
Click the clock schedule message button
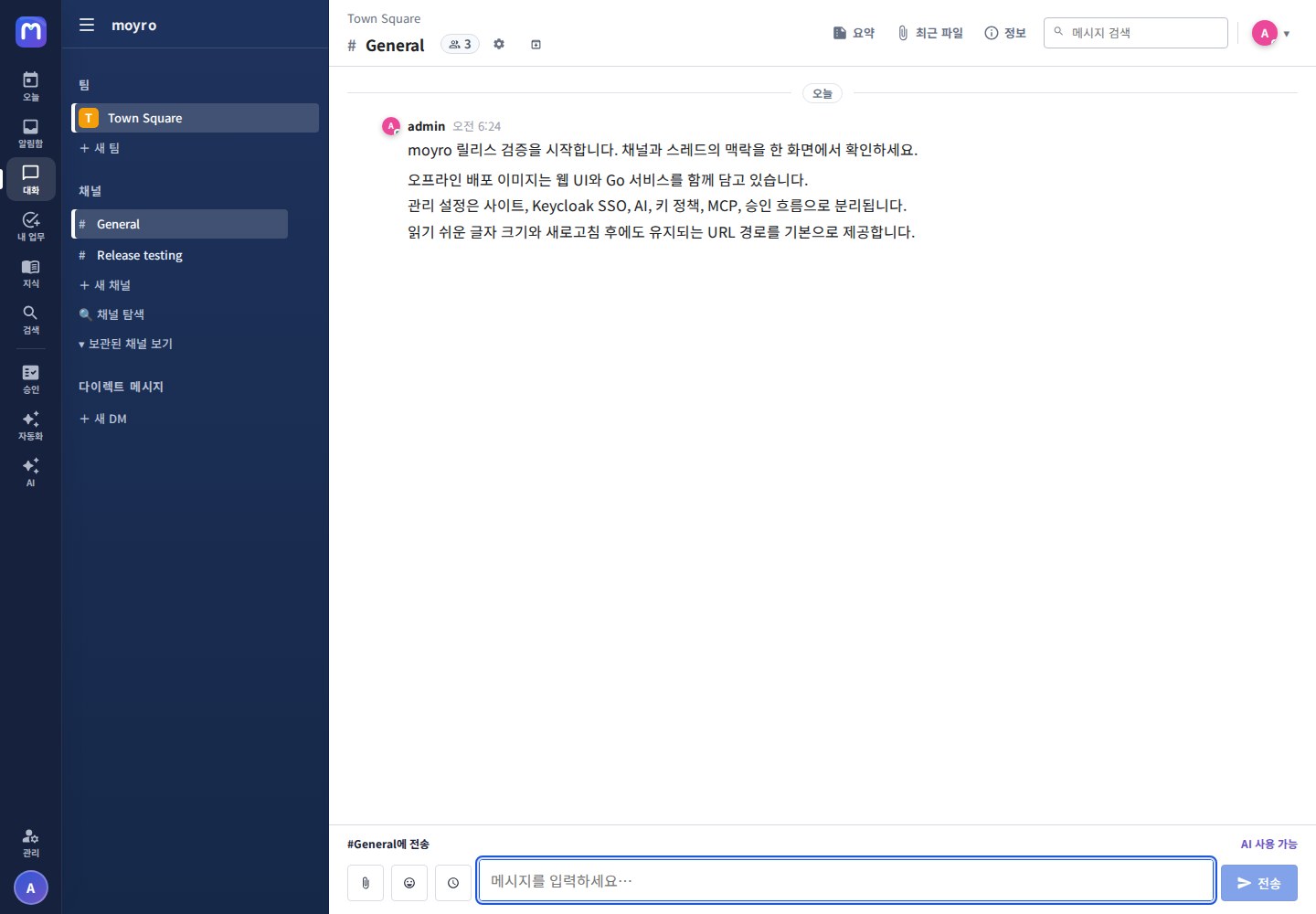coord(453,883)
